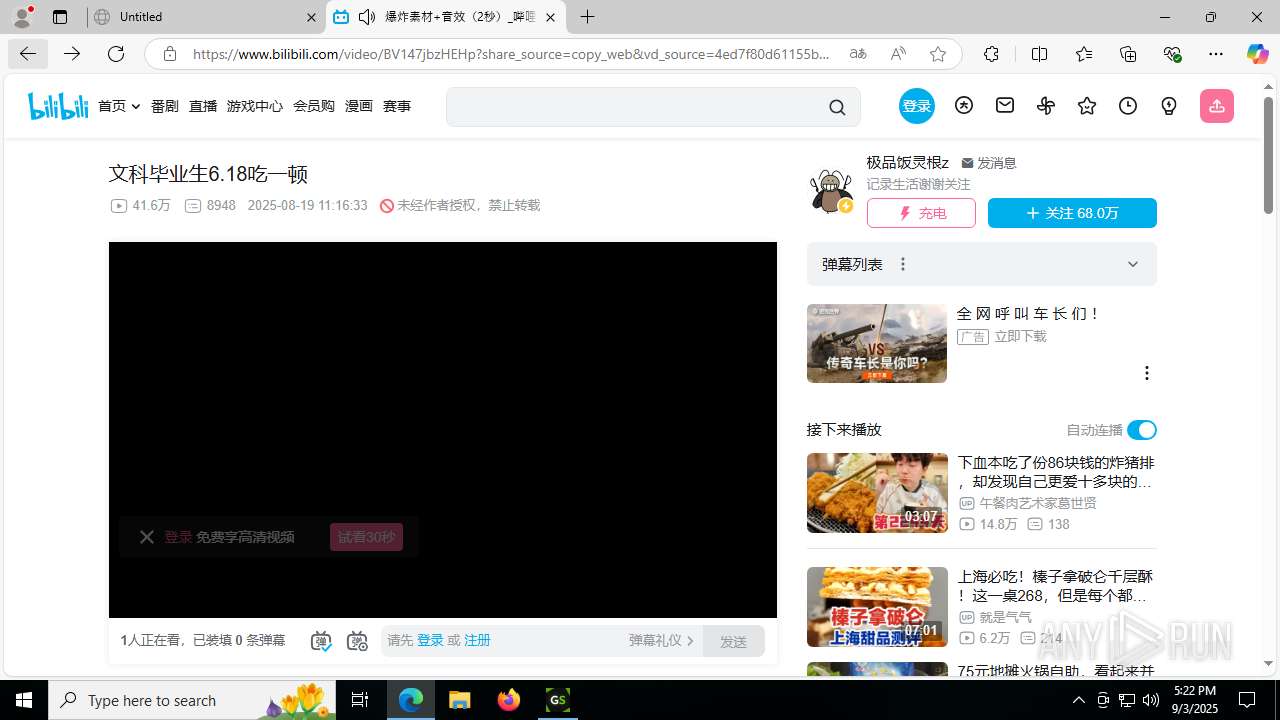The width and height of the screenshot is (1280, 720).
Task: Open the watch history clock icon
Action: coord(1128,106)
